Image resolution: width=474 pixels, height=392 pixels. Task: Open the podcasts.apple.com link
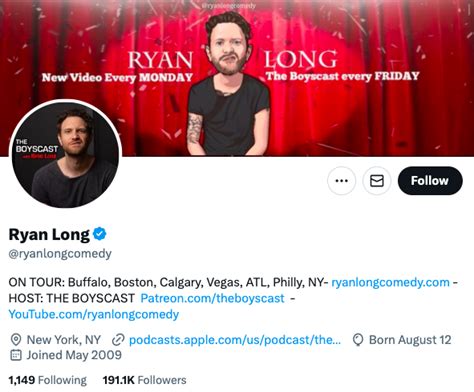[x=235, y=340]
